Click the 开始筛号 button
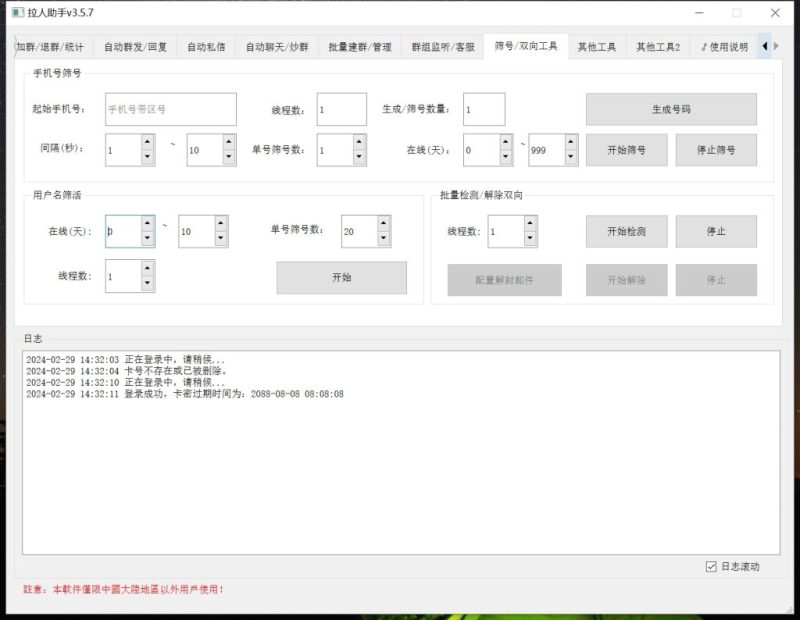Viewport: 800px width, 620px height. (x=625, y=149)
